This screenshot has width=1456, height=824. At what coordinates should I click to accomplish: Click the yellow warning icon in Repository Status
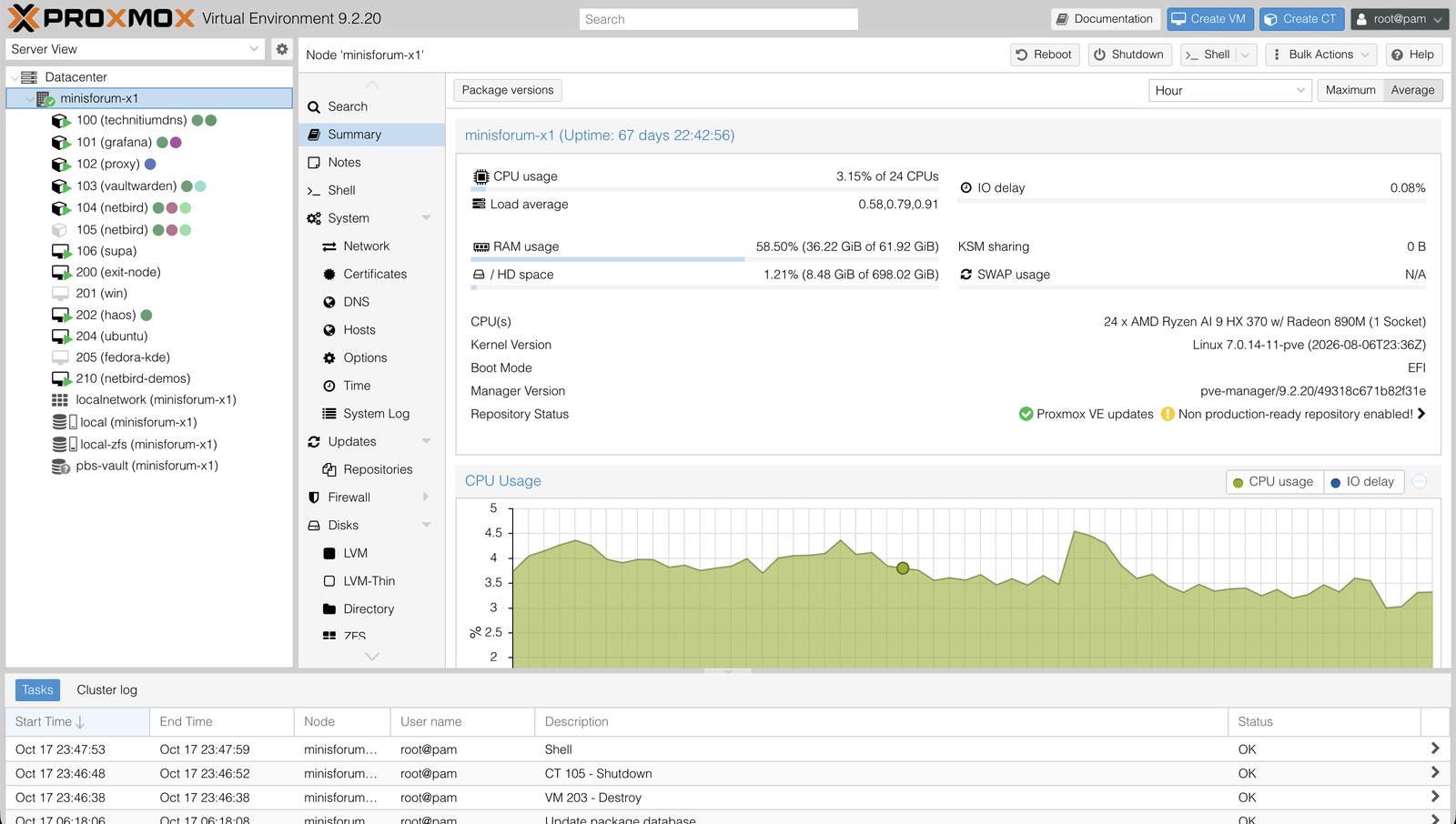point(1168,415)
